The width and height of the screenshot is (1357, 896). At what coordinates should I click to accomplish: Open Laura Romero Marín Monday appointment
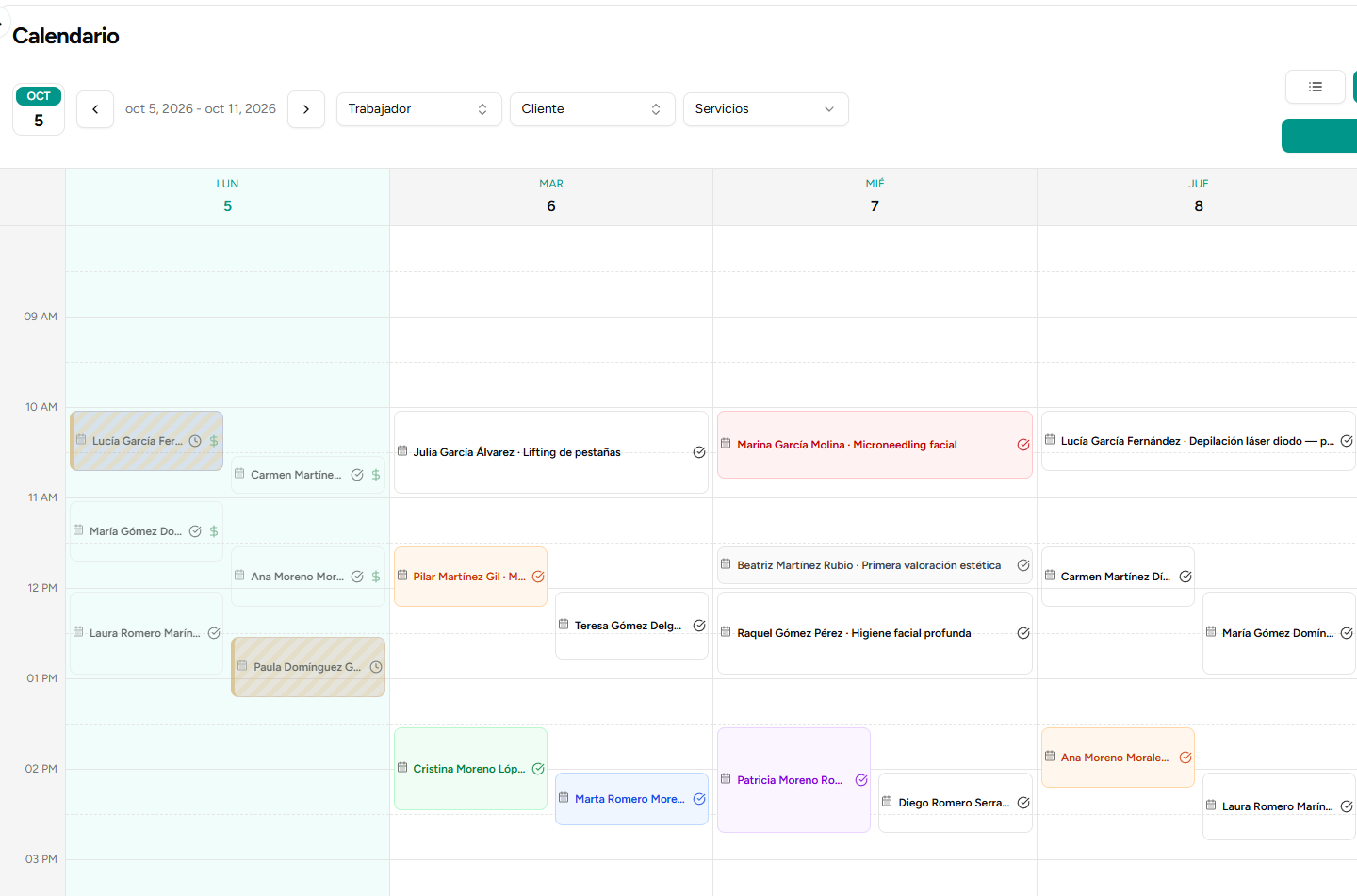(x=146, y=633)
